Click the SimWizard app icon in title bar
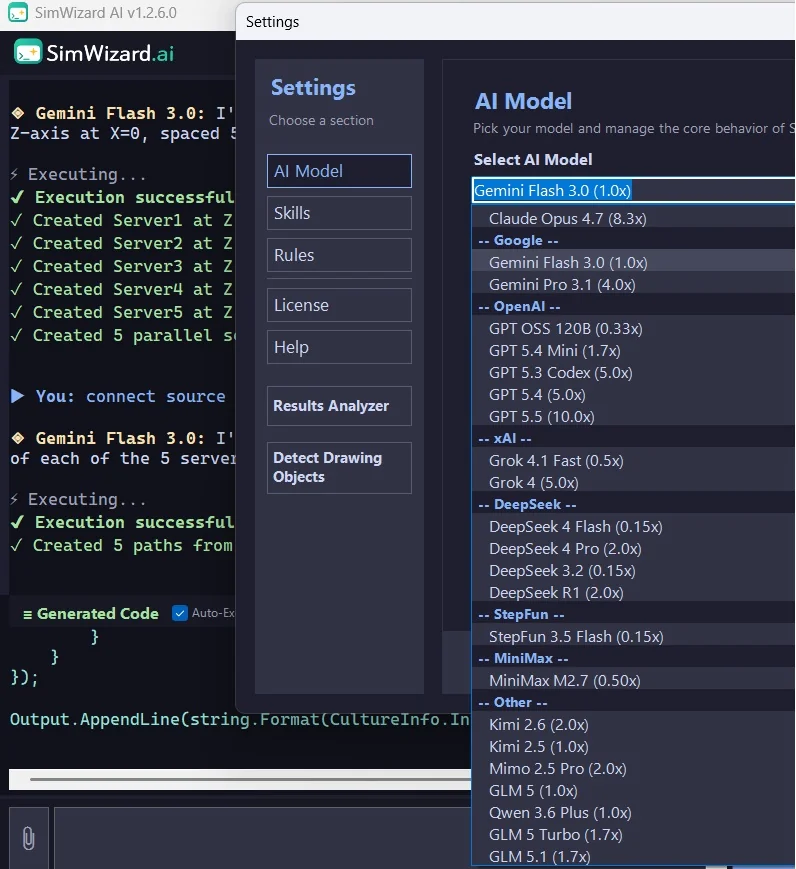 17,12
